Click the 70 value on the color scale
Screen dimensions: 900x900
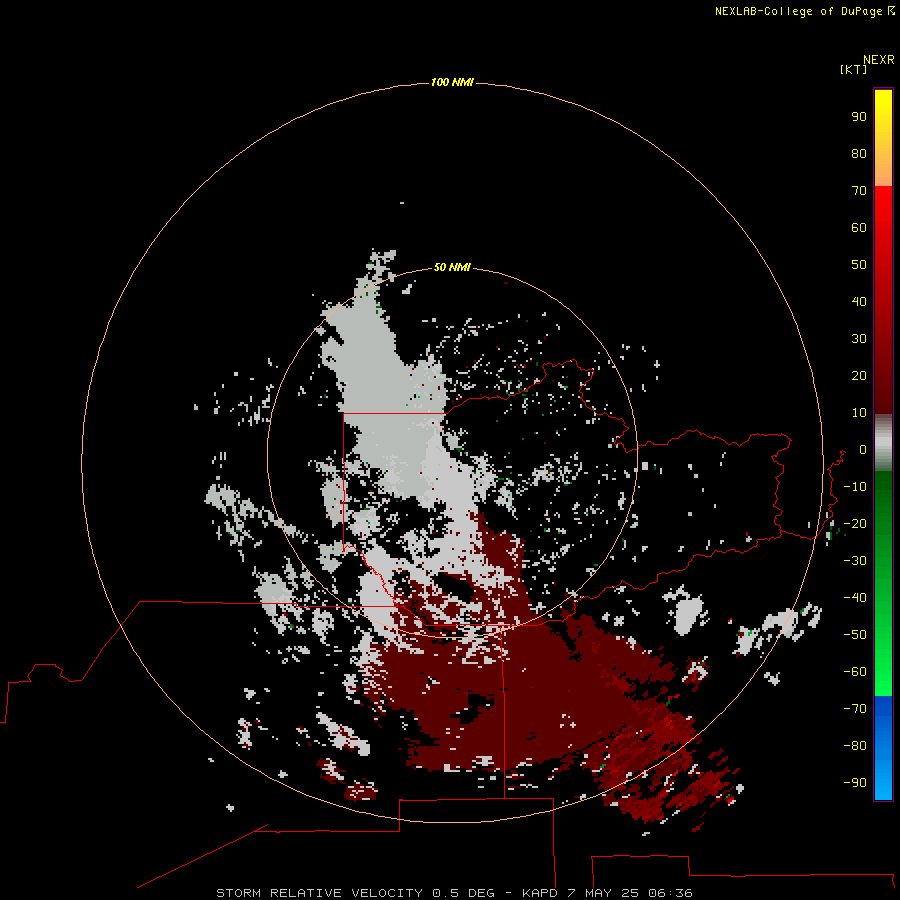(859, 191)
